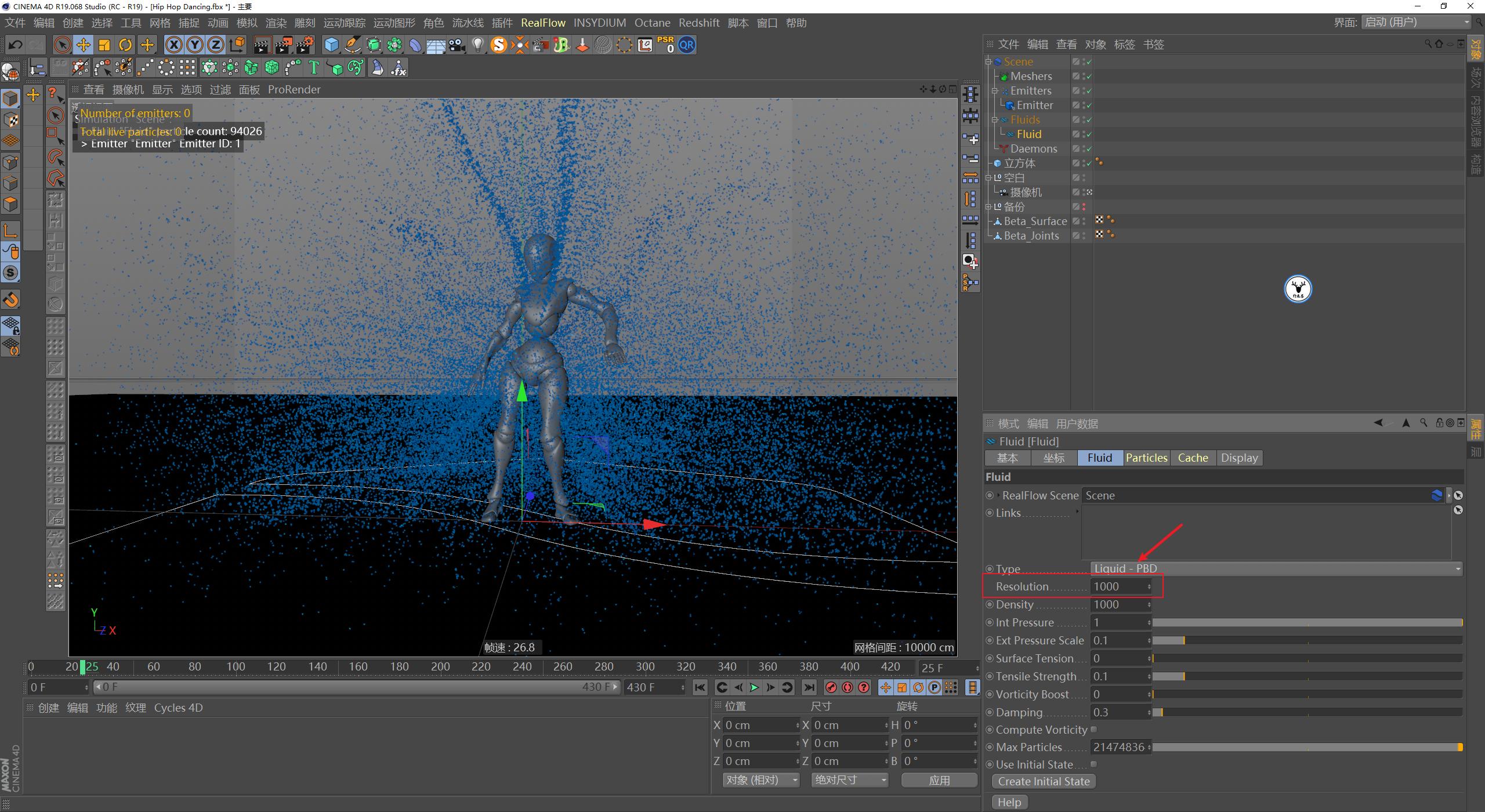This screenshot has height=812, width=1485.
Task: Open the 界面 interface preset dropdown
Action: click(1415, 22)
